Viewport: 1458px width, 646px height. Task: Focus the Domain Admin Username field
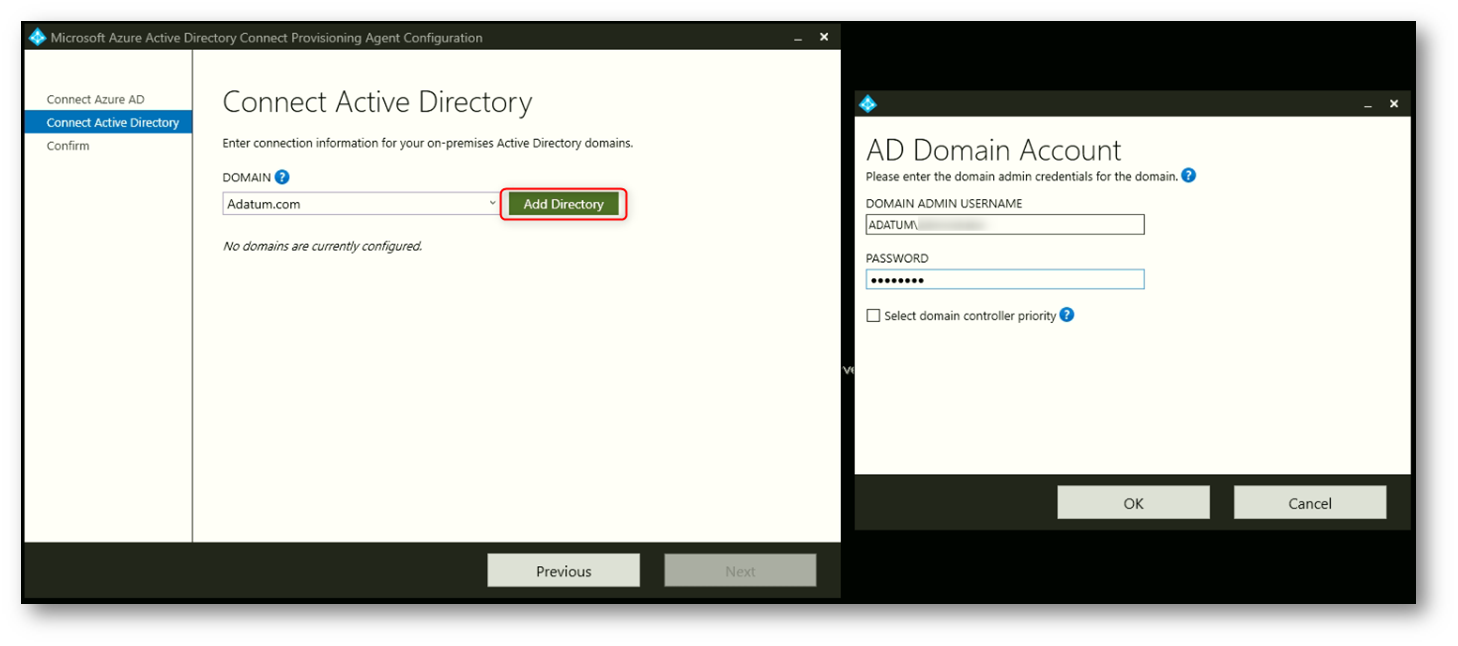pyautogui.click(x=1004, y=225)
